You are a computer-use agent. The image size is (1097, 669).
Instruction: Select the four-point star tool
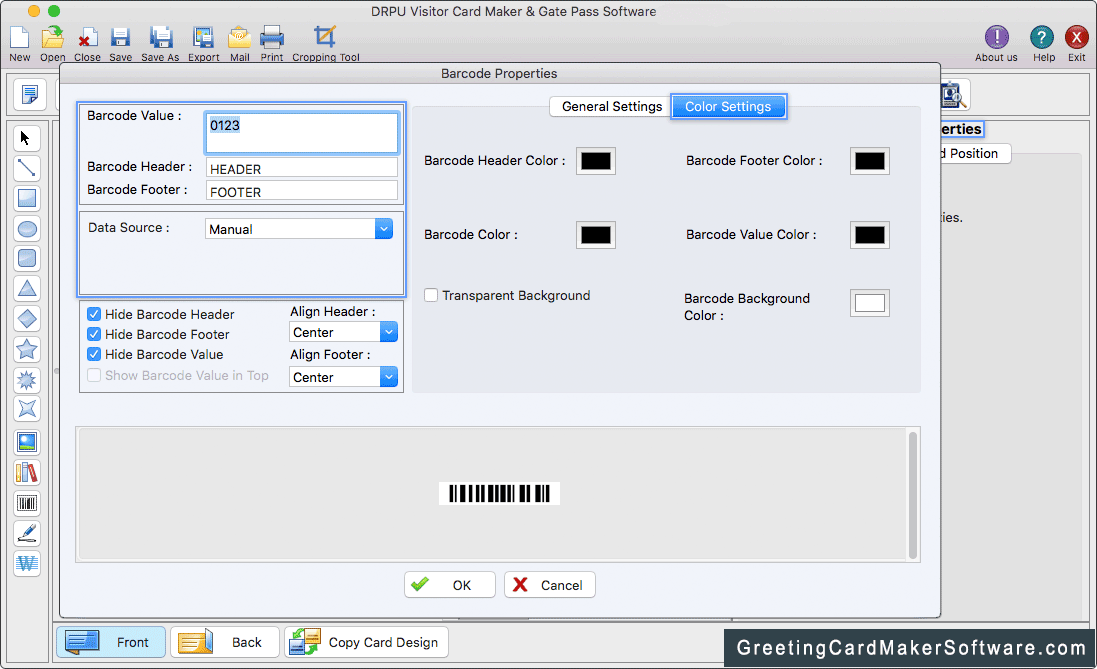(27, 409)
